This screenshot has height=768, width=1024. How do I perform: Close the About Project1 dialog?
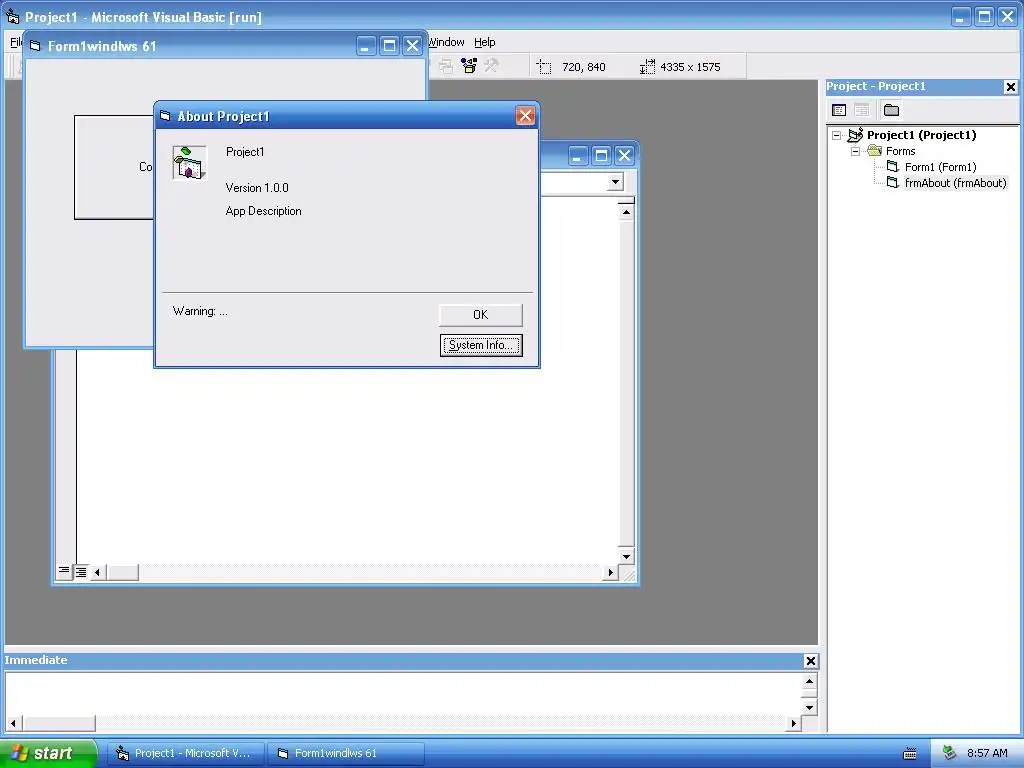[525, 116]
